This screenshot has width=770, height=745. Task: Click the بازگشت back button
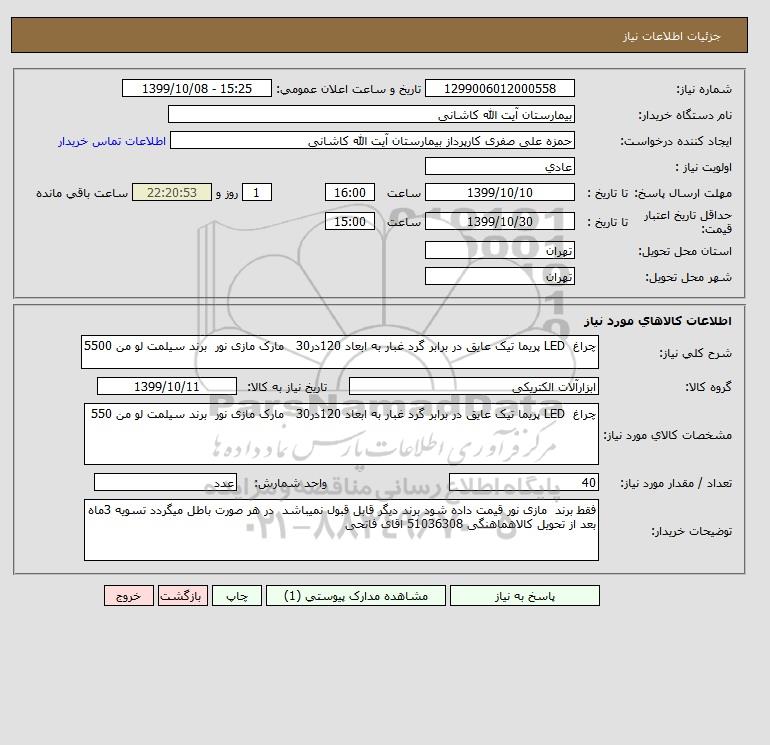(183, 596)
